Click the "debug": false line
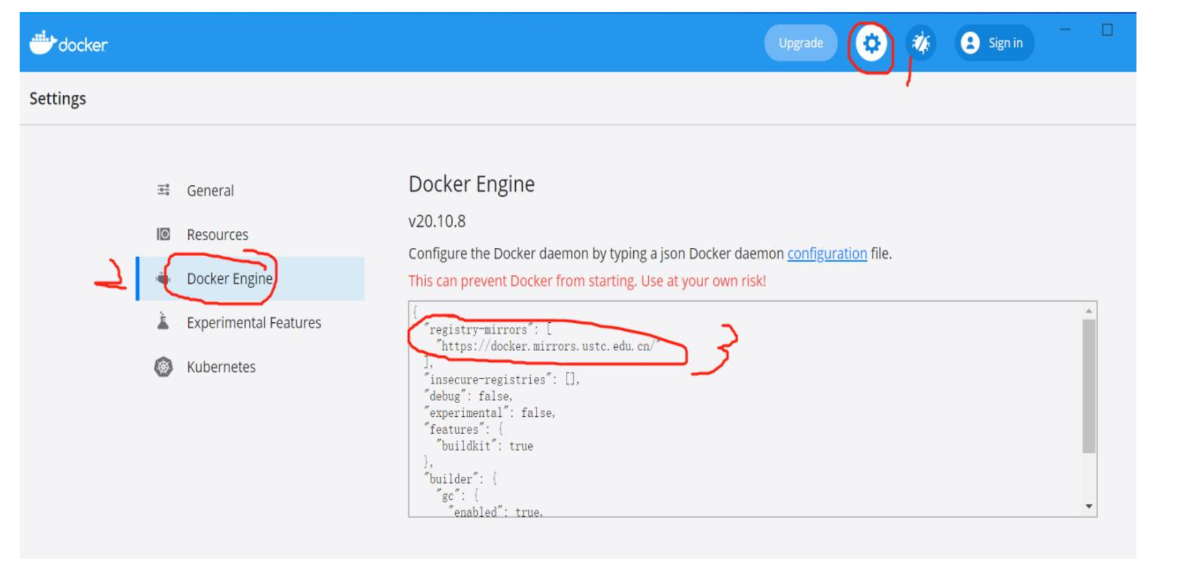This screenshot has width=1183, height=576. tap(469, 396)
